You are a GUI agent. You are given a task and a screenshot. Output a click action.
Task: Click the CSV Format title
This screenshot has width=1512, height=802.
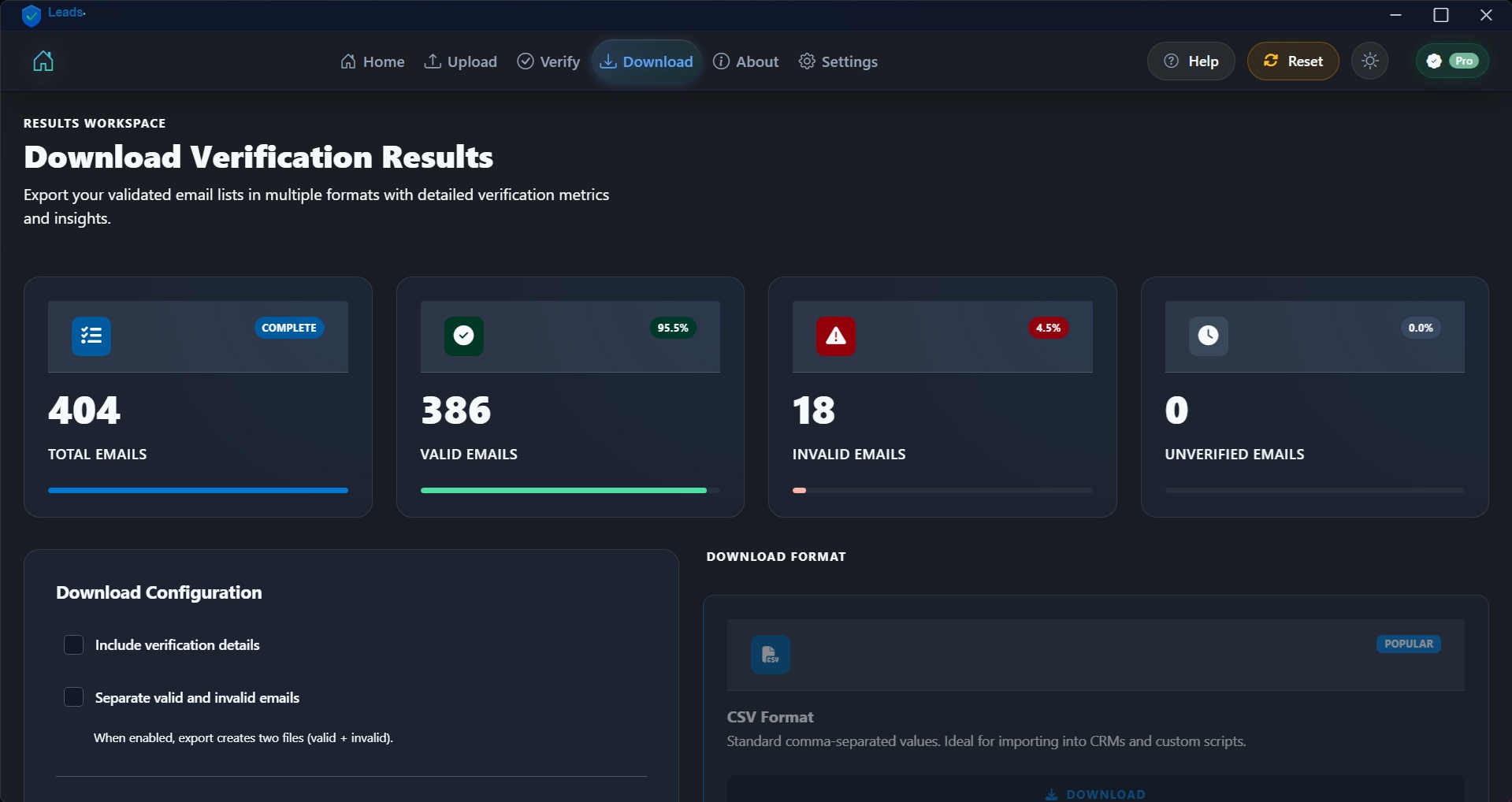[771, 717]
